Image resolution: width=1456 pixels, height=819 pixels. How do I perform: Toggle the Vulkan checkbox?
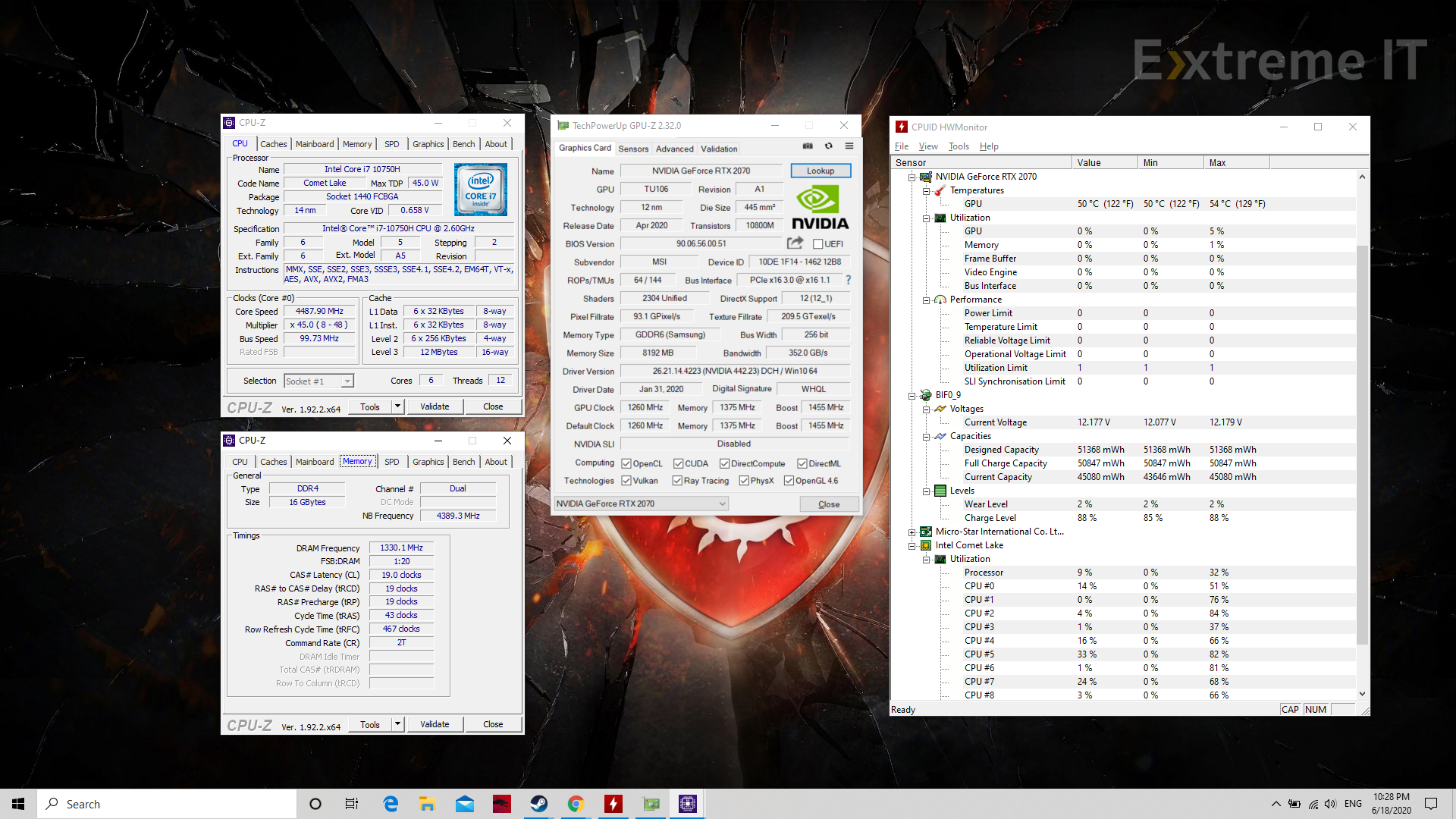tap(626, 481)
